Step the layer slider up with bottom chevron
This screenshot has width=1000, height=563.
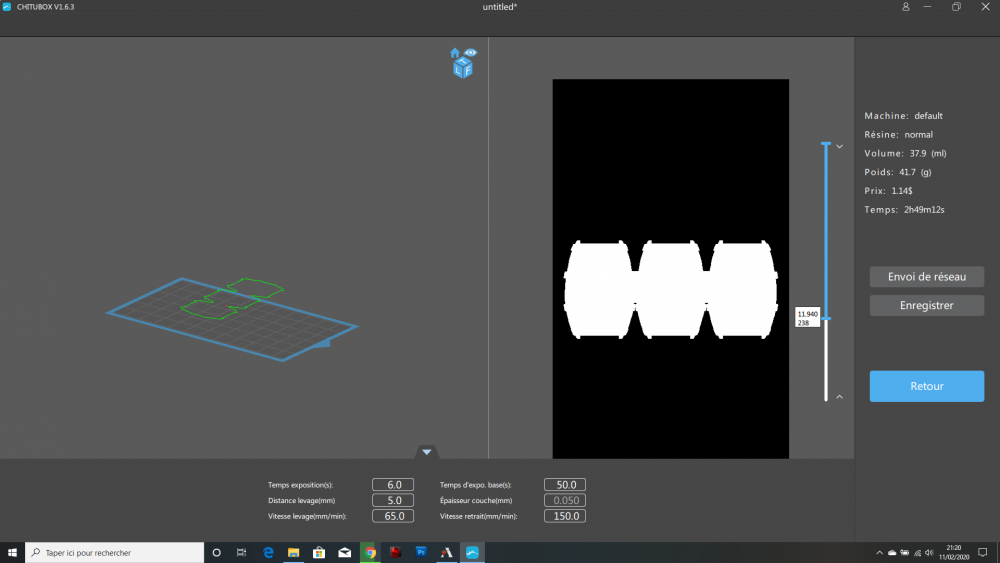click(x=840, y=397)
